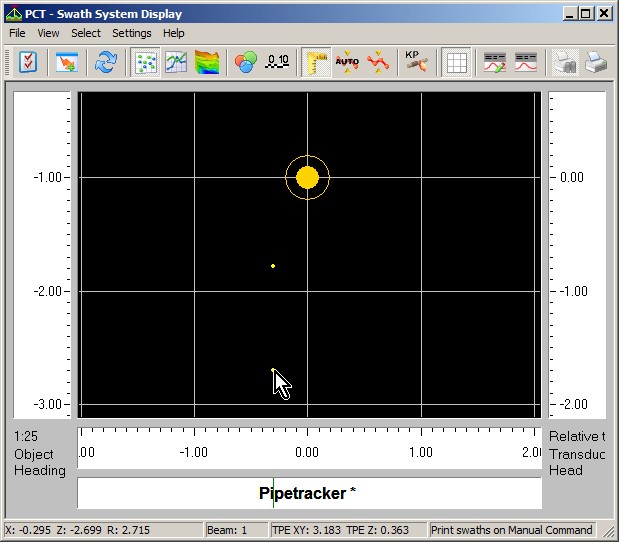Toggle the scatter points view button
This screenshot has width=619, height=542.
point(146,63)
